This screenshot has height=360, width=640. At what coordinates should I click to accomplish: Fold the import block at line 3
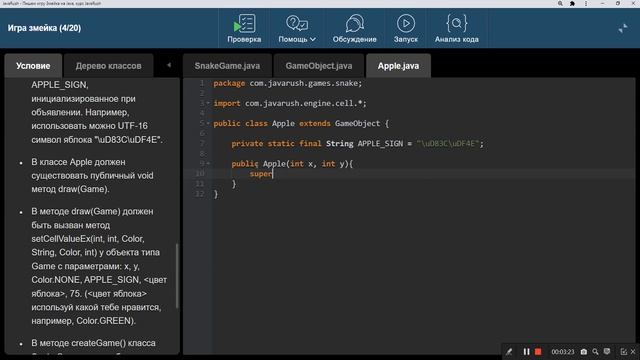[x=208, y=103]
